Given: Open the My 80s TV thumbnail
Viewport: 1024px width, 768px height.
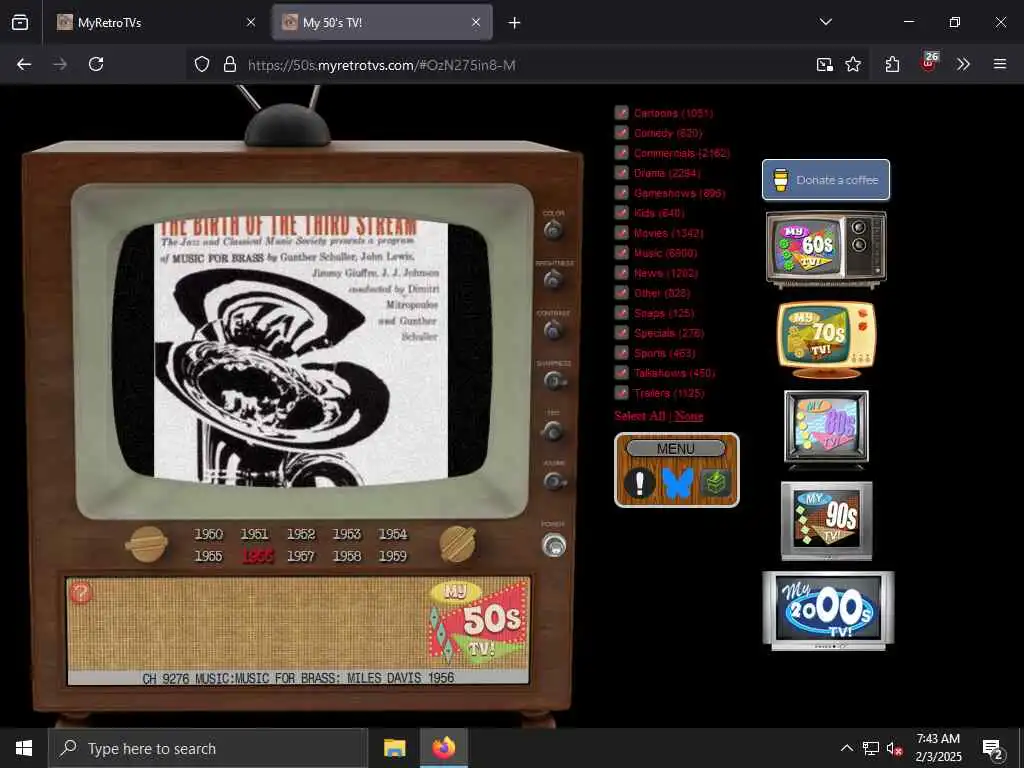Looking at the screenshot, I should [x=826, y=429].
